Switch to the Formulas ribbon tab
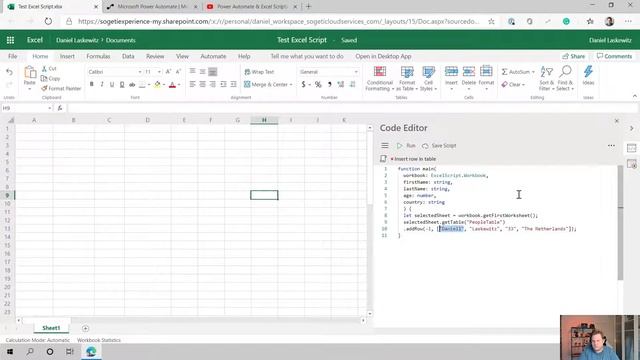Screen dimensions: 640x360 98,56
